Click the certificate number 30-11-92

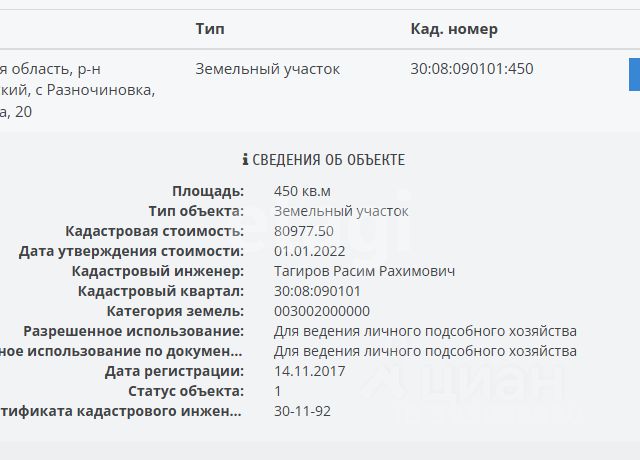[x=302, y=411]
